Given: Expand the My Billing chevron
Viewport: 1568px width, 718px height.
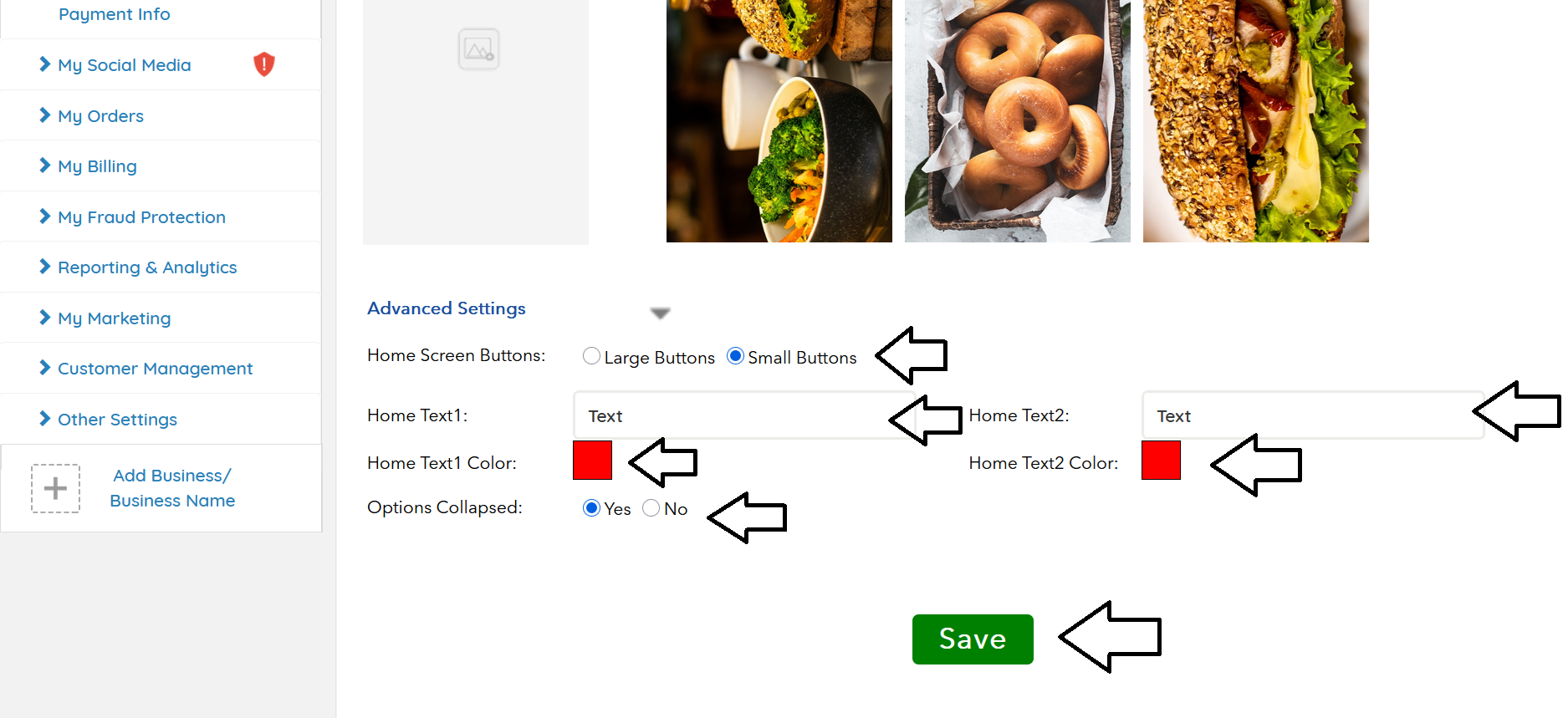Looking at the screenshot, I should pyautogui.click(x=45, y=165).
